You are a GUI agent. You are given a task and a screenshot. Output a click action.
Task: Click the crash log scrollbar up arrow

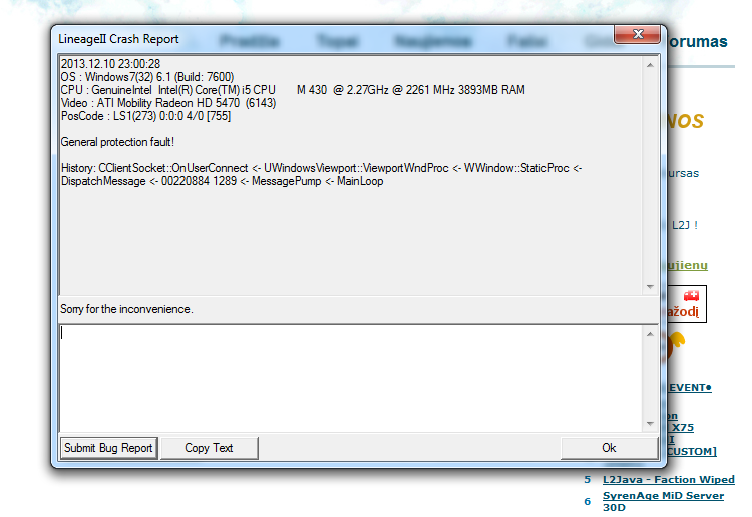point(650,65)
